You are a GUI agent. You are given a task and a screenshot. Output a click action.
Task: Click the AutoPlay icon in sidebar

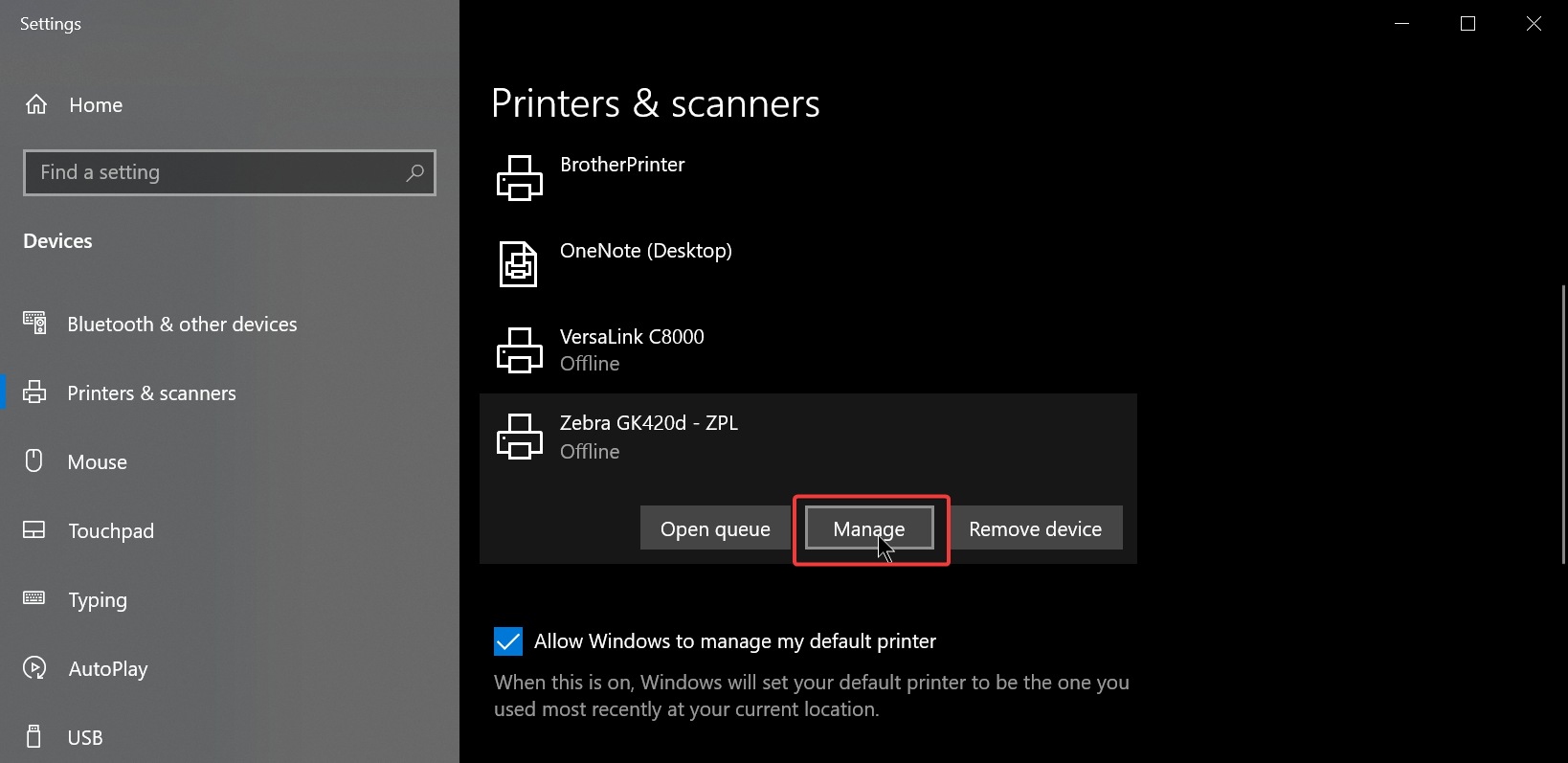click(34, 668)
